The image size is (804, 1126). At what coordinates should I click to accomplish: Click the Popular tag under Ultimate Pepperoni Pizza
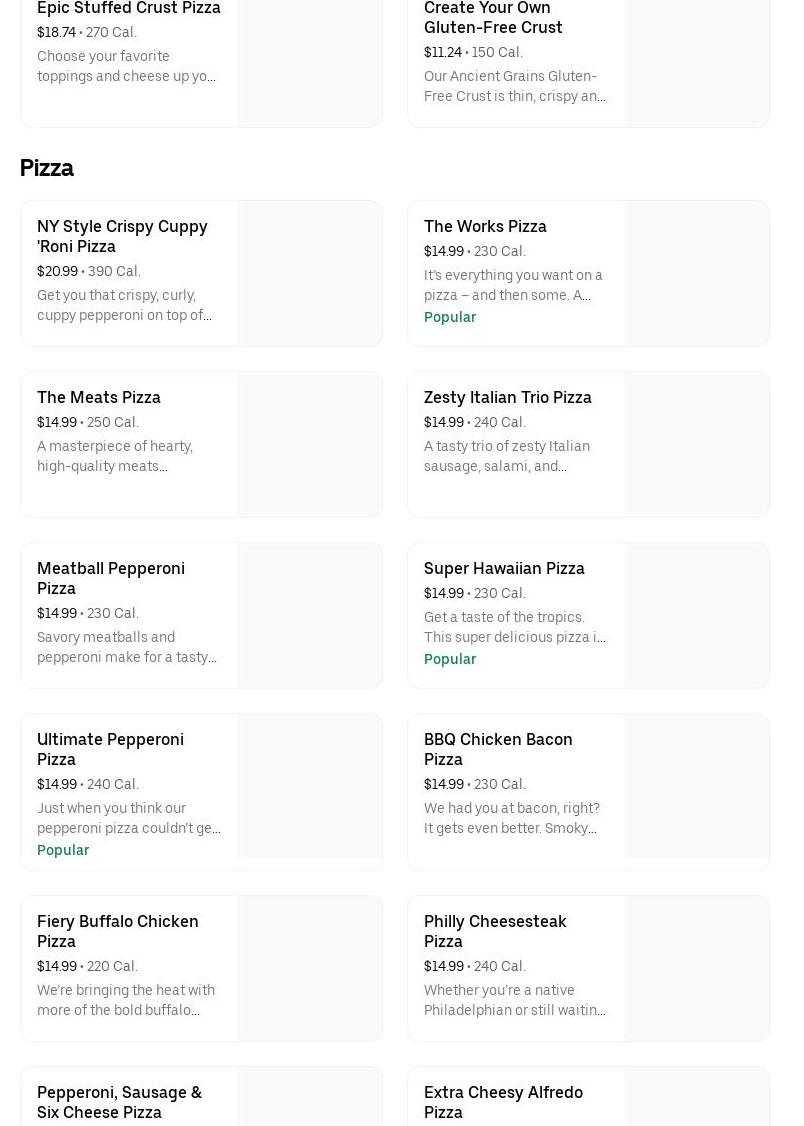click(x=63, y=850)
